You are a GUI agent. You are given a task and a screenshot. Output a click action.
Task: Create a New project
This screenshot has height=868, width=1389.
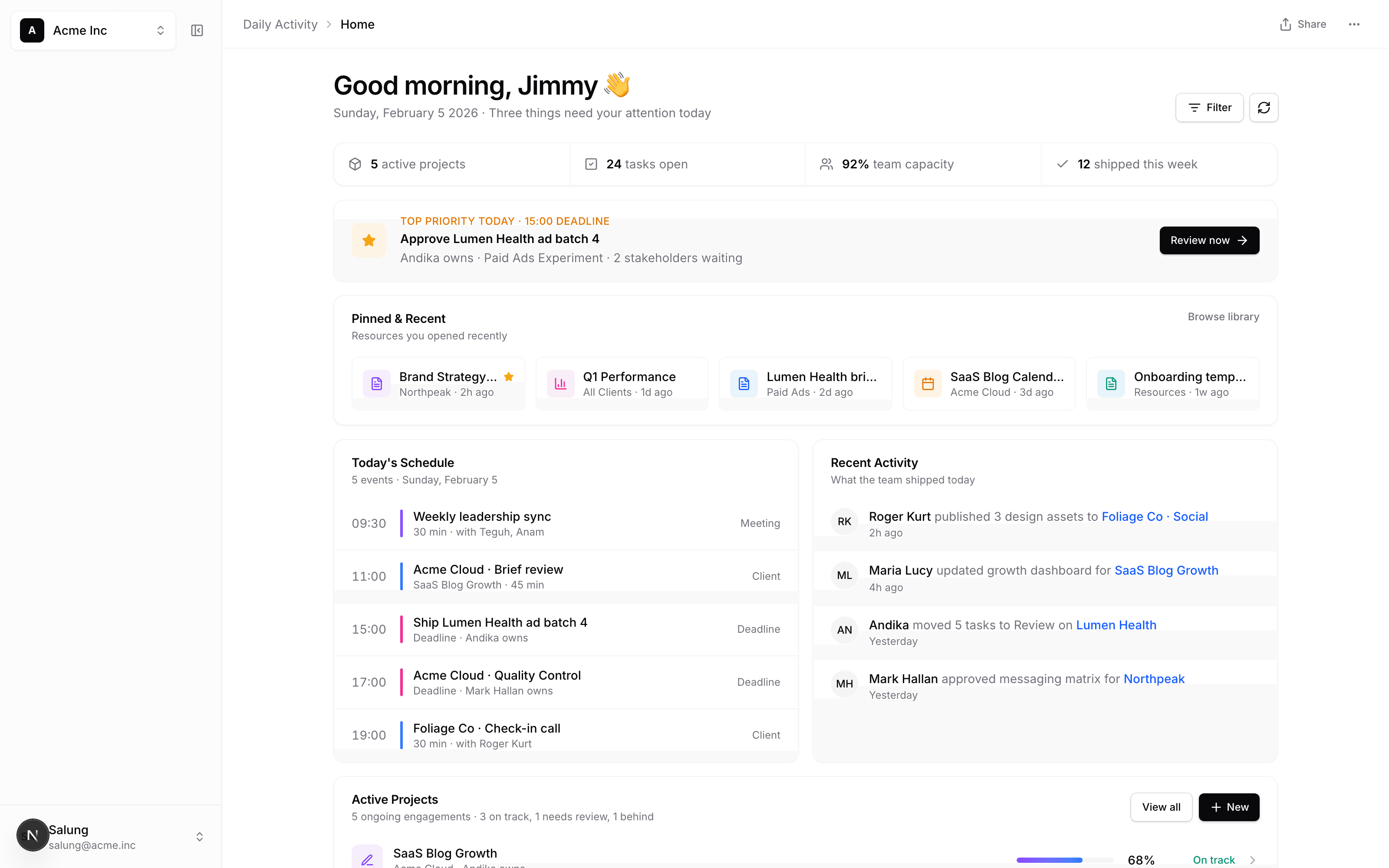1229,807
